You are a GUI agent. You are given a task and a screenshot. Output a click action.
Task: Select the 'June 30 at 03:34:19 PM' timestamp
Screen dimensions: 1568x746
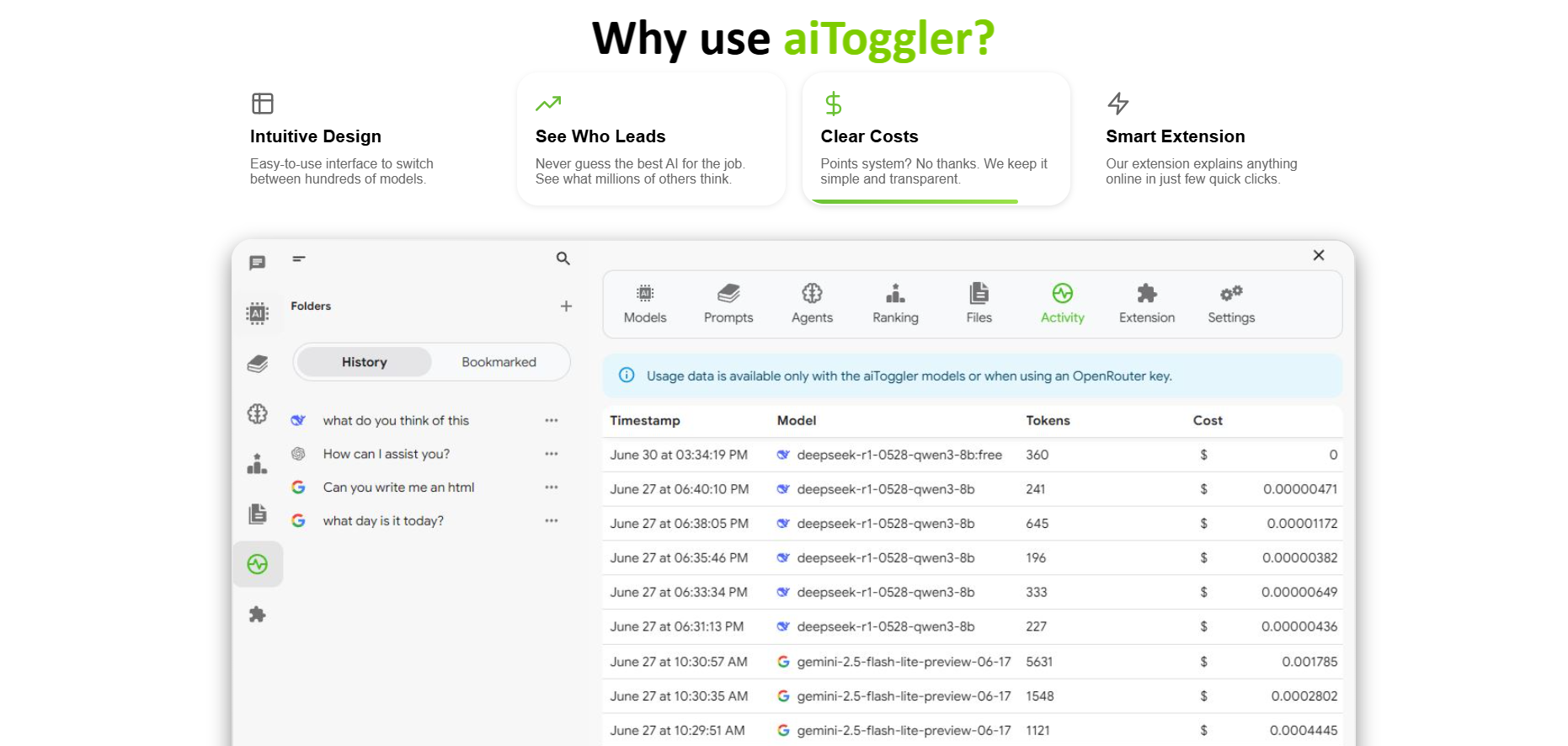(679, 455)
